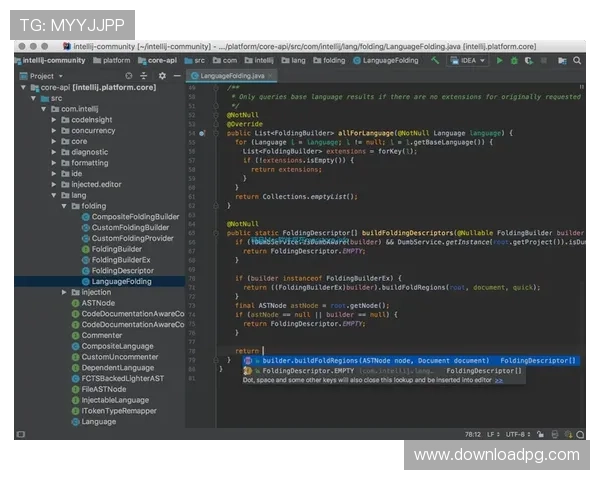The image size is (600, 480).
Task: Open FoldingDescriptor class in project tree
Action: tap(122, 270)
